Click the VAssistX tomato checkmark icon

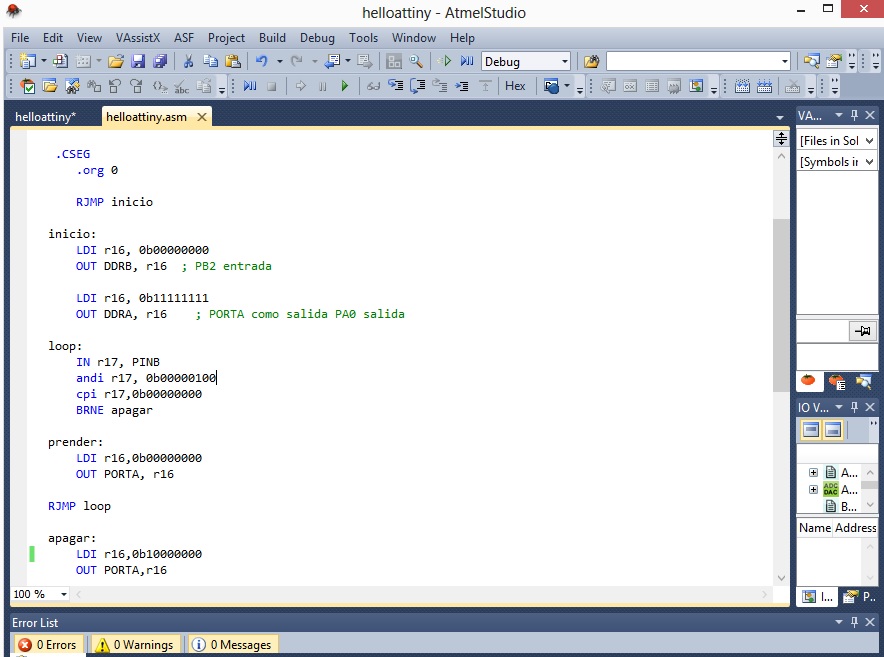tap(27, 86)
